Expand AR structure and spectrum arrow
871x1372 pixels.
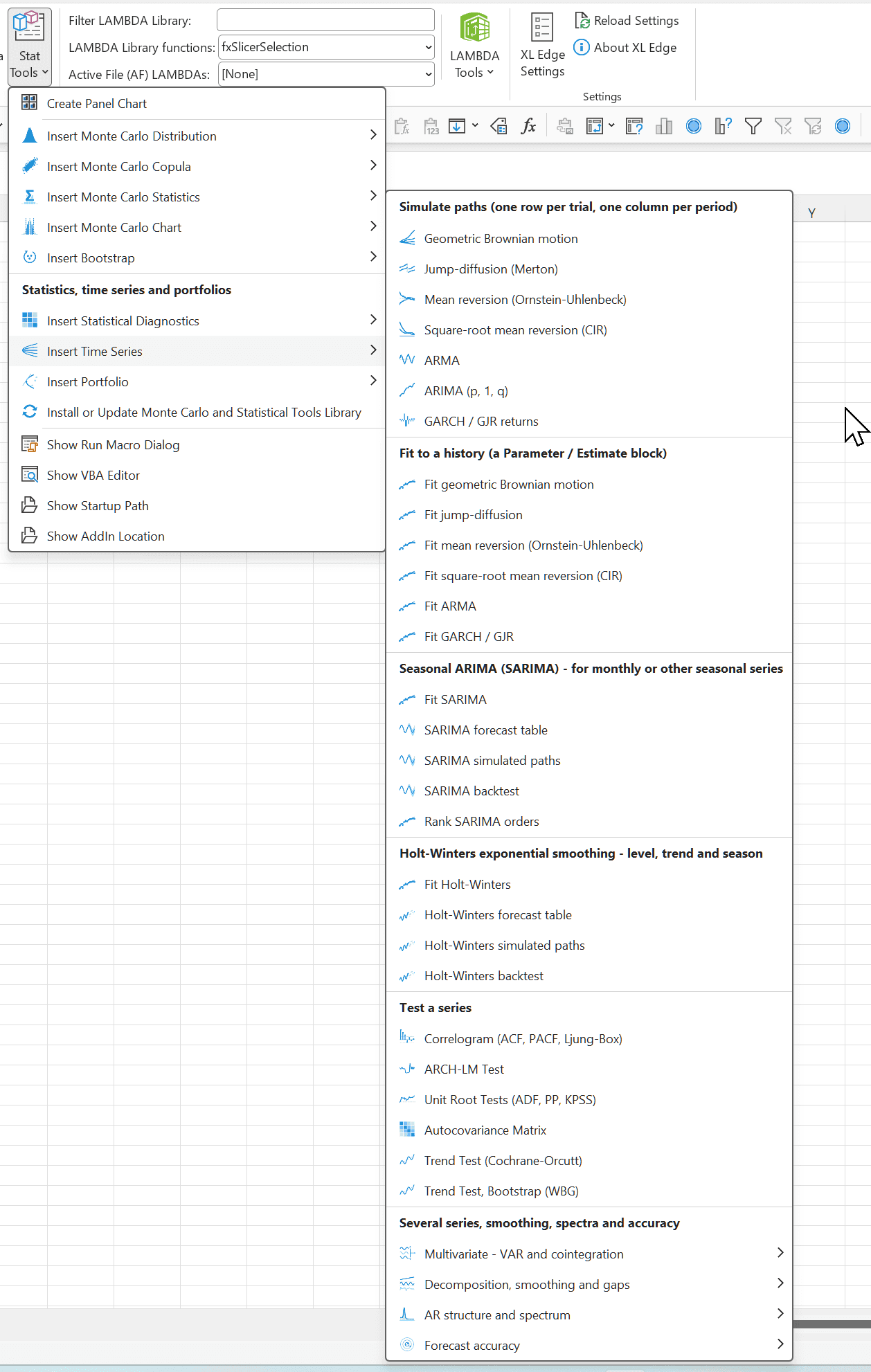[x=780, y=1314]
